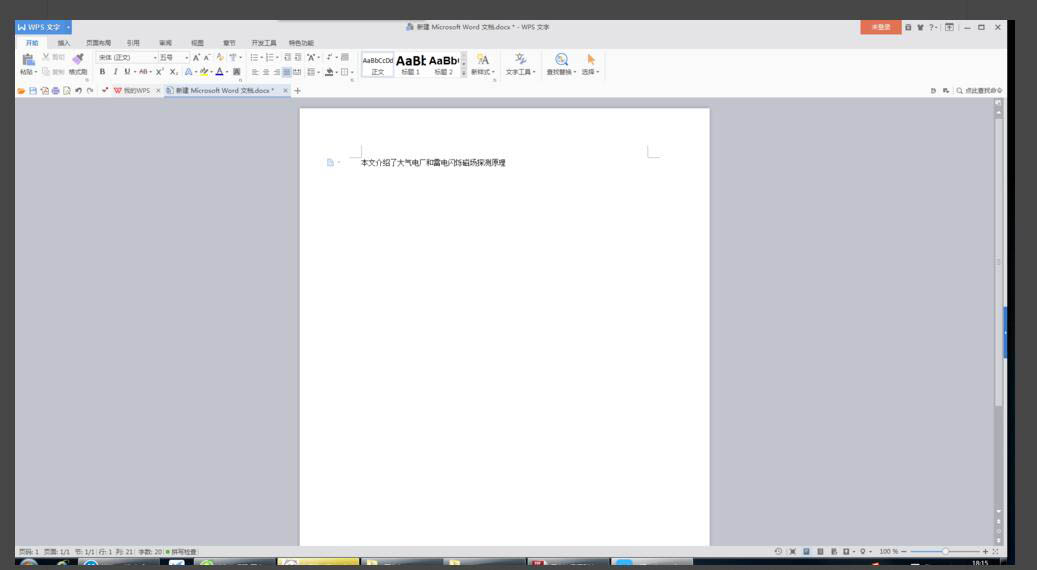Toggle Italic formatting with the I button
Image resolution: width=1037 pixels, height=570 pixels.
click(115, 72)
